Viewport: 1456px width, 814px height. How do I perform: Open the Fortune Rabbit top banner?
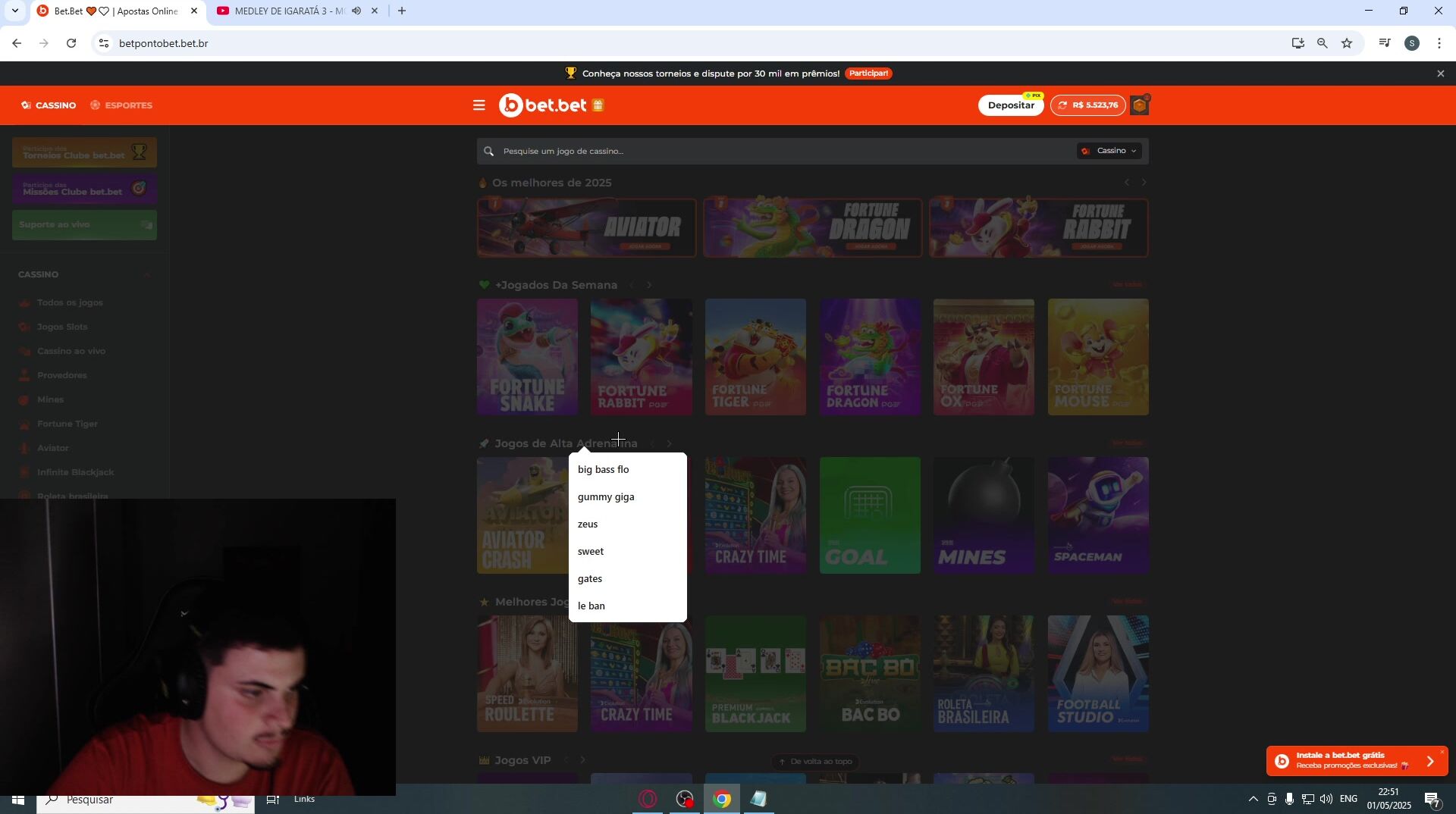pos(1039,227)
